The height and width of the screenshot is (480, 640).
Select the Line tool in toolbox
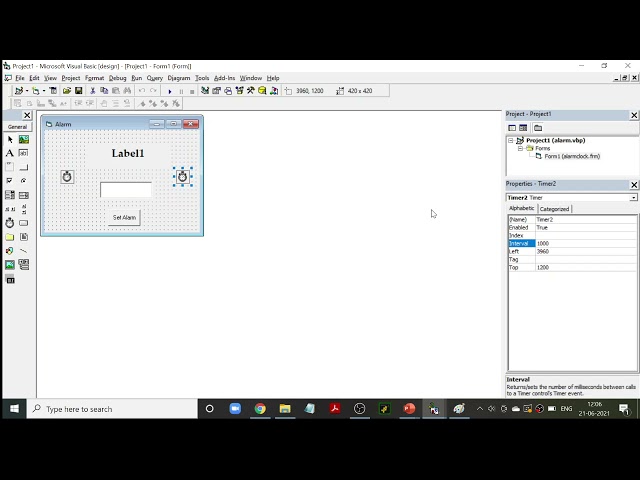click(24, 251)
